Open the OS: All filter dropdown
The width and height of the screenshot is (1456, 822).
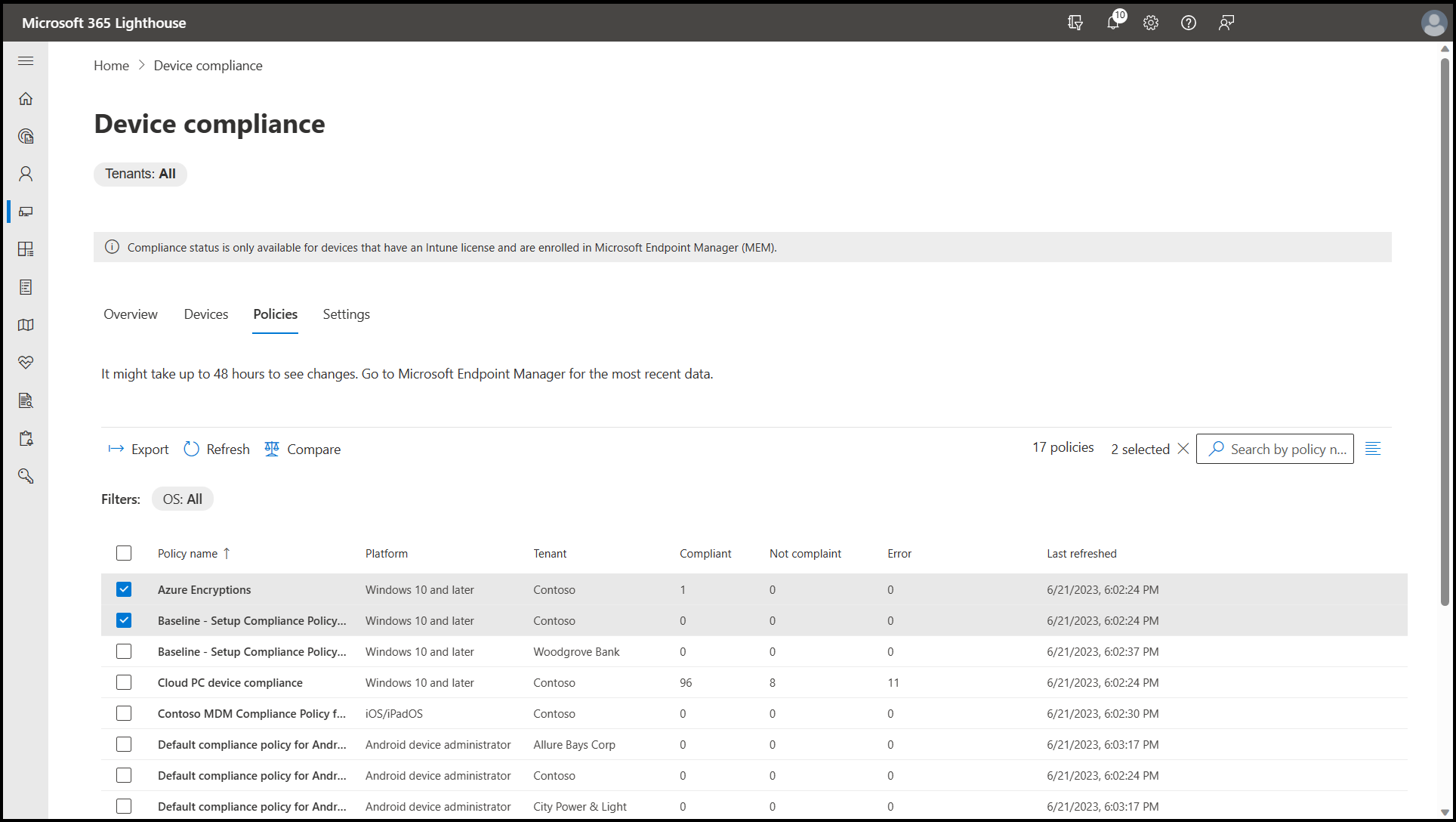[x=183, y=499]
